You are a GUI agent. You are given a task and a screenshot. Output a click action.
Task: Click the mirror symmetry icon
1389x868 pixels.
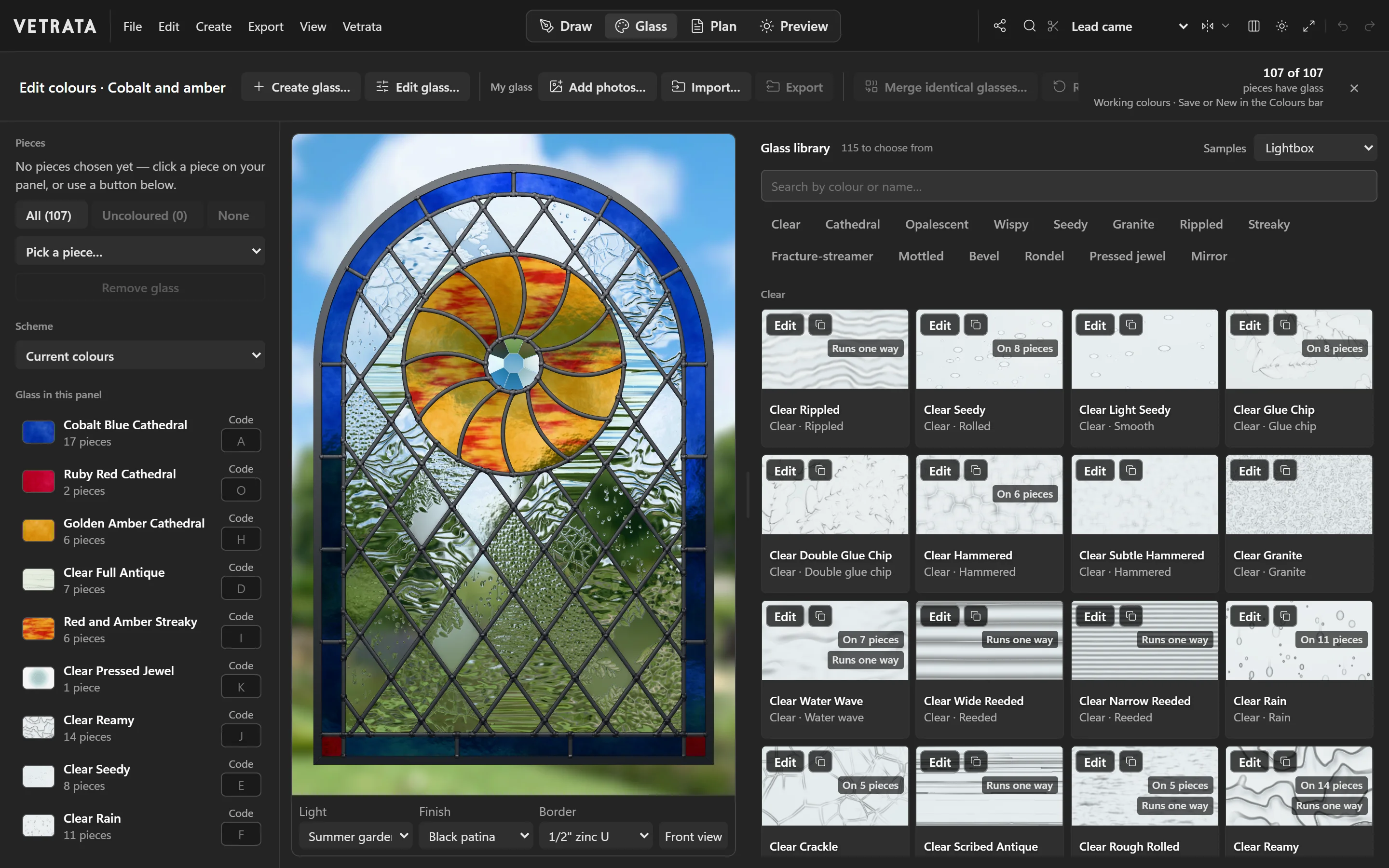1208,26
